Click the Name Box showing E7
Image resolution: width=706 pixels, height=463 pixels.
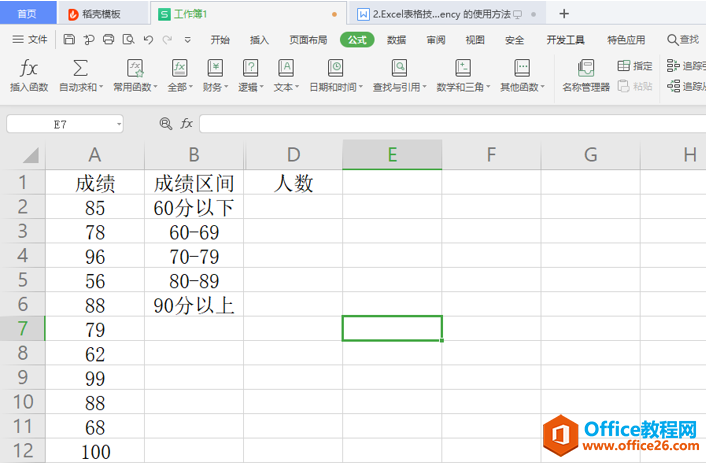click(x=65, y=124)
